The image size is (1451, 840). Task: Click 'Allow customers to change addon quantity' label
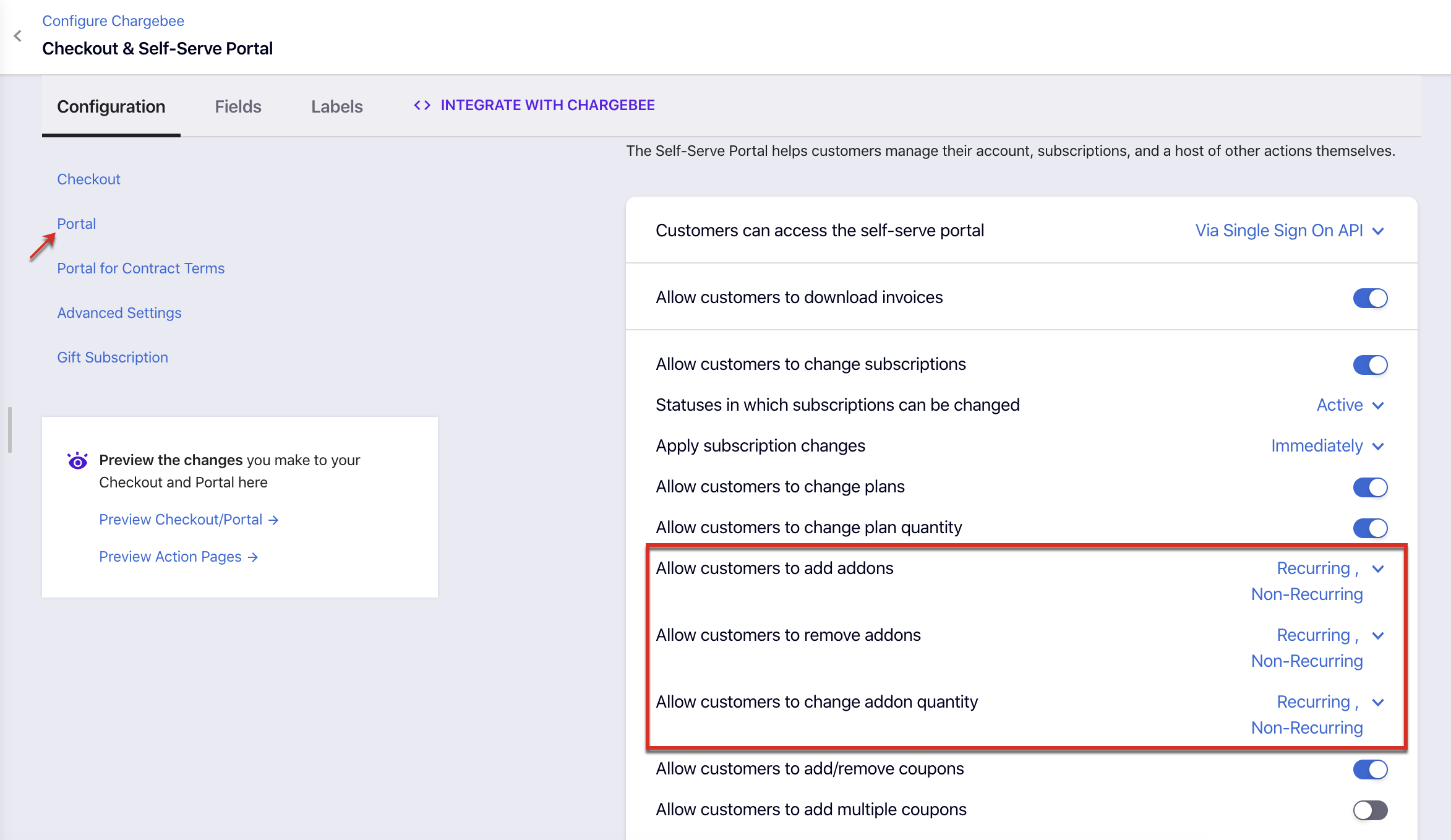pyautogui.click(x=816, y=702)
